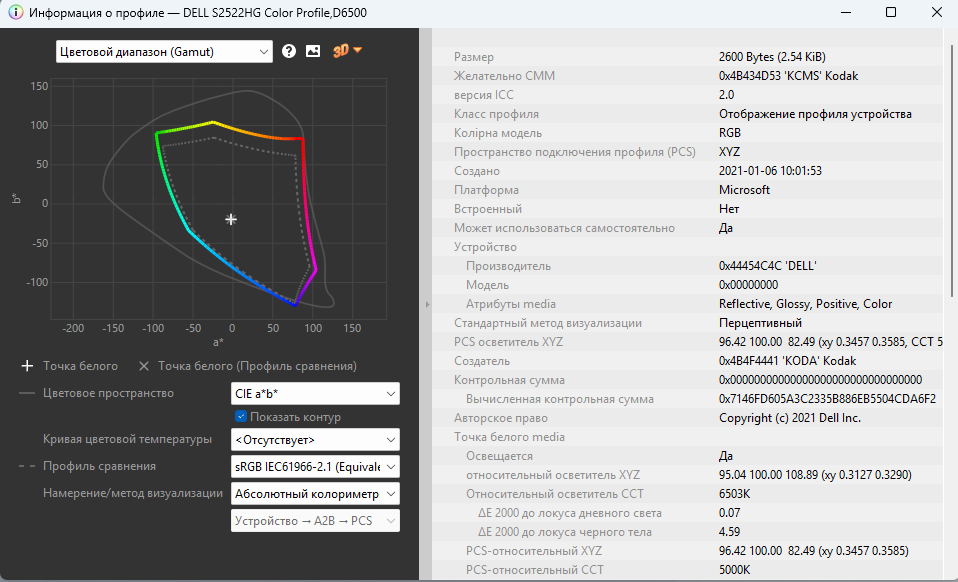This screenshot has height=582, width=958.
Task: Click the 'Профиль сравнения' label
Action: [99, 466]
